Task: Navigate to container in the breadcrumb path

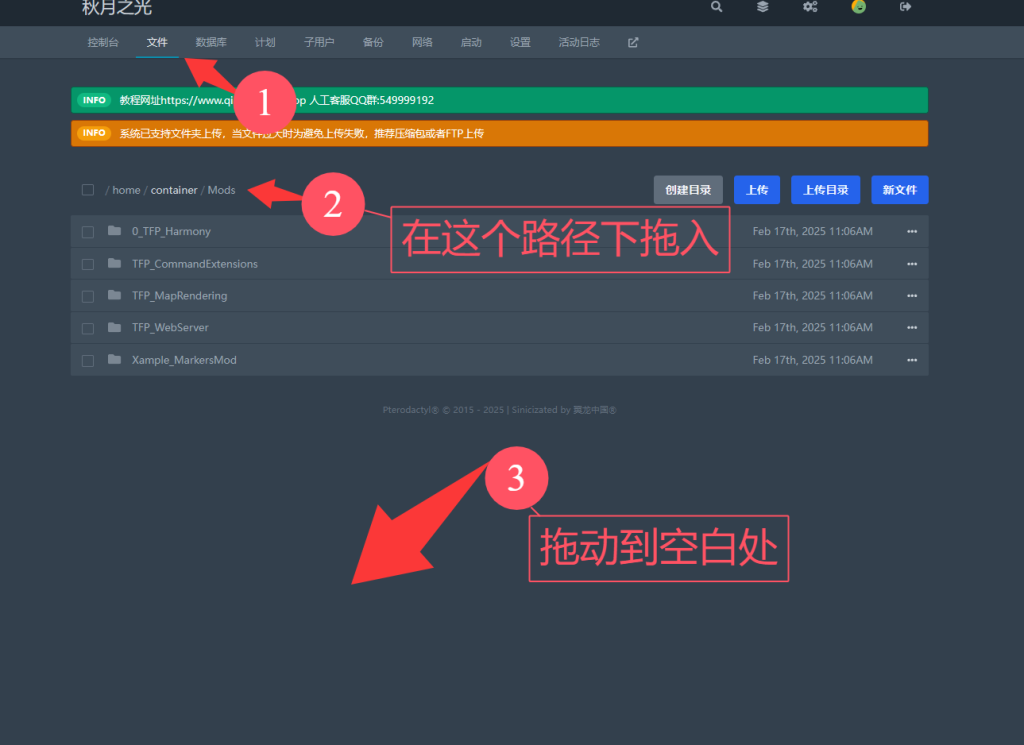Action: pyautogui.click(x=174, y=190)
